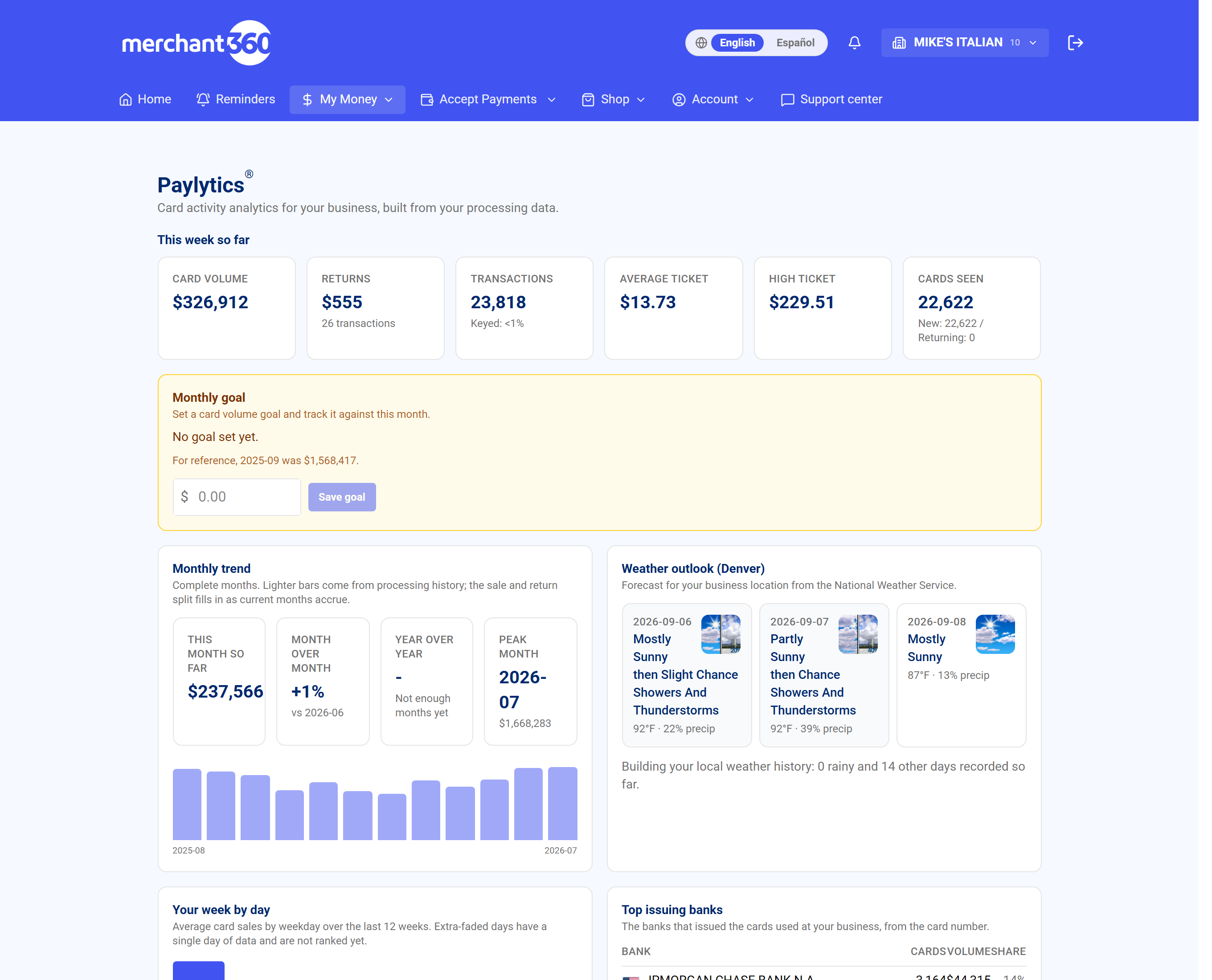
Task: Click the Returns $555 card
Action: 376,308
